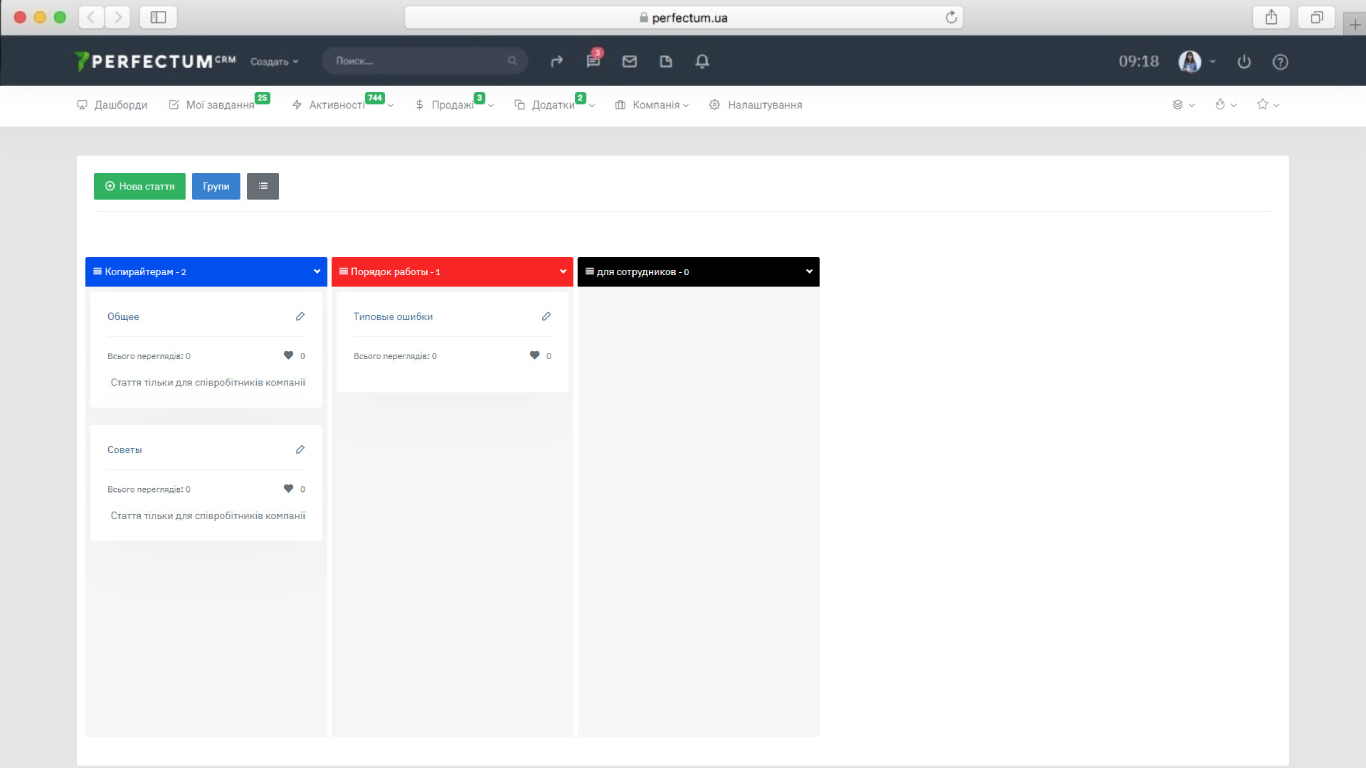The width and height of the screenshot is (1366, 768).
Task: Click the Групи button
Action: [216, 186]
